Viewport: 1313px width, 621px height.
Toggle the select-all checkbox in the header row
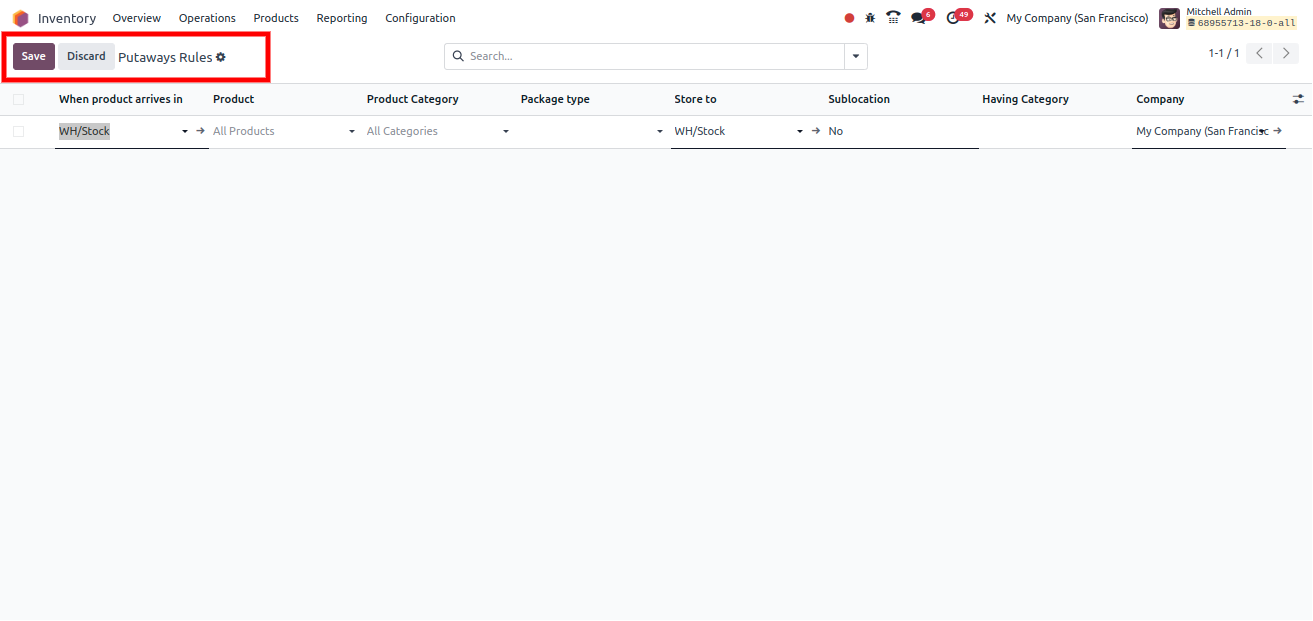pos(17,98)
